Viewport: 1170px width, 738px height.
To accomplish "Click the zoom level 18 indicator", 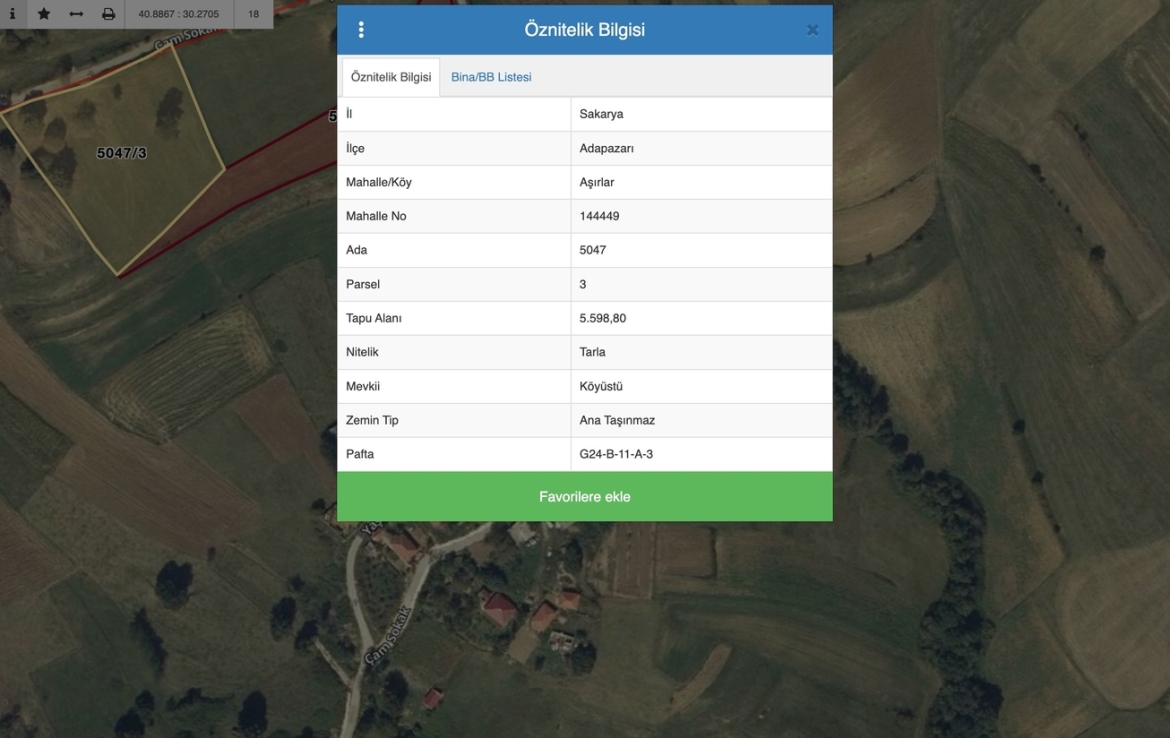I will tap(253, 14).
